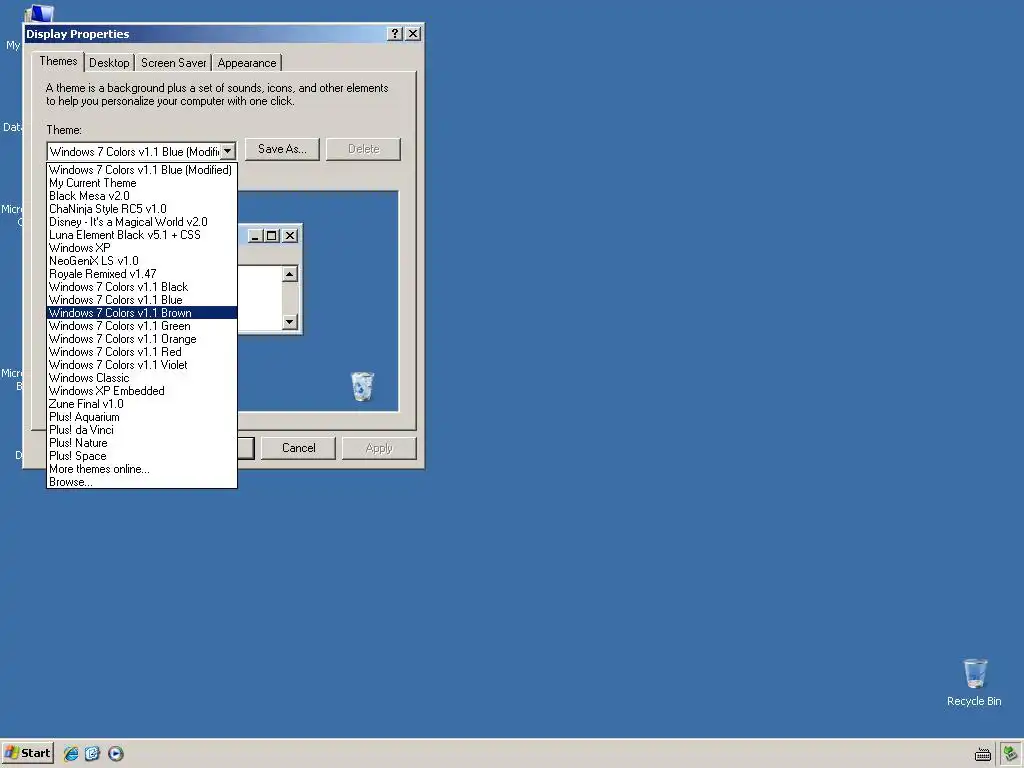Select Windows 7 Colors v1.1 Green
Image resolution: width=1024 pixels, height=768 pixels.
142,326
